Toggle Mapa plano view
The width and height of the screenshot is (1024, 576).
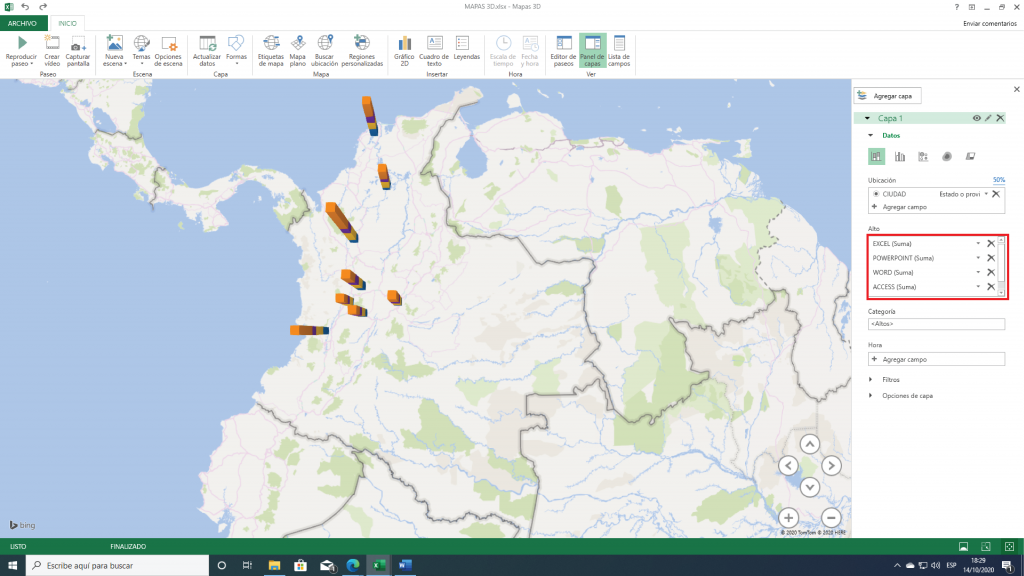[298, 51]
